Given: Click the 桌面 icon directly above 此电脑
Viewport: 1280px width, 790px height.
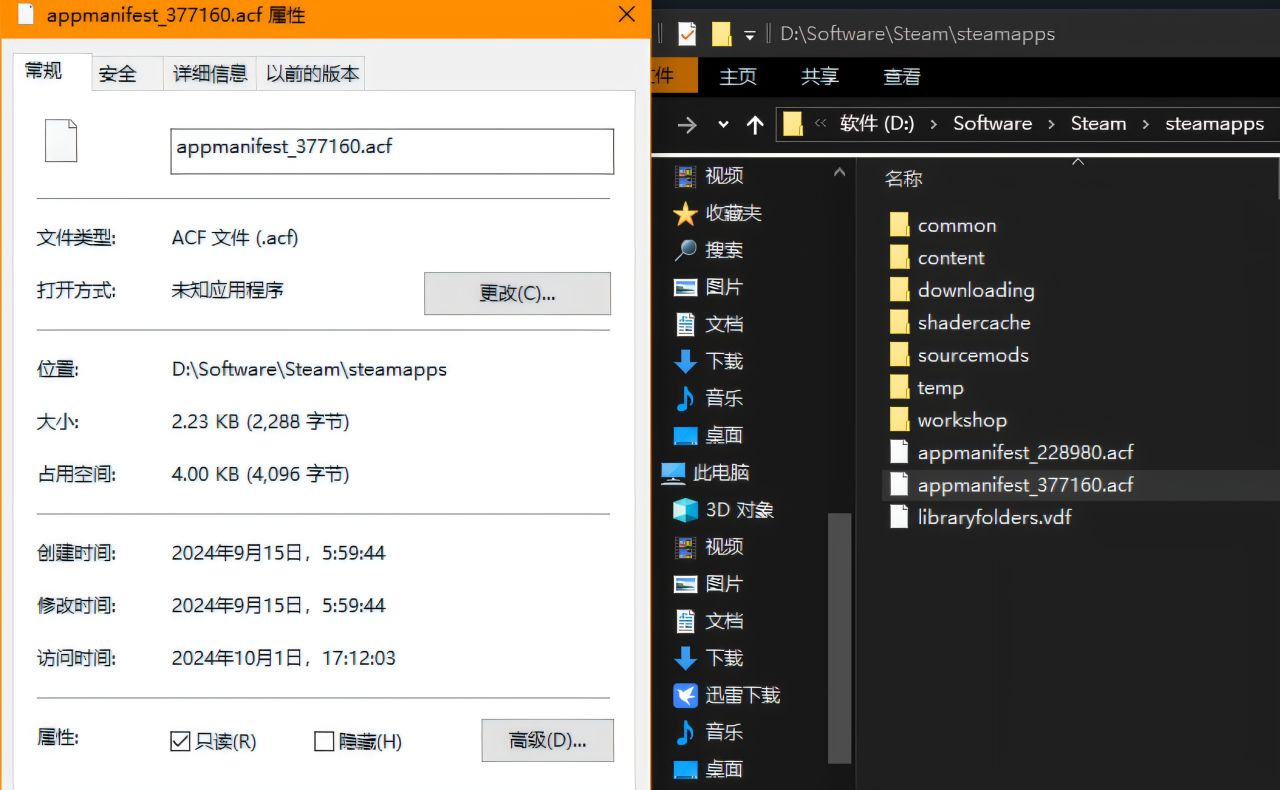Looking at the screenshot, I should (685, 436).
